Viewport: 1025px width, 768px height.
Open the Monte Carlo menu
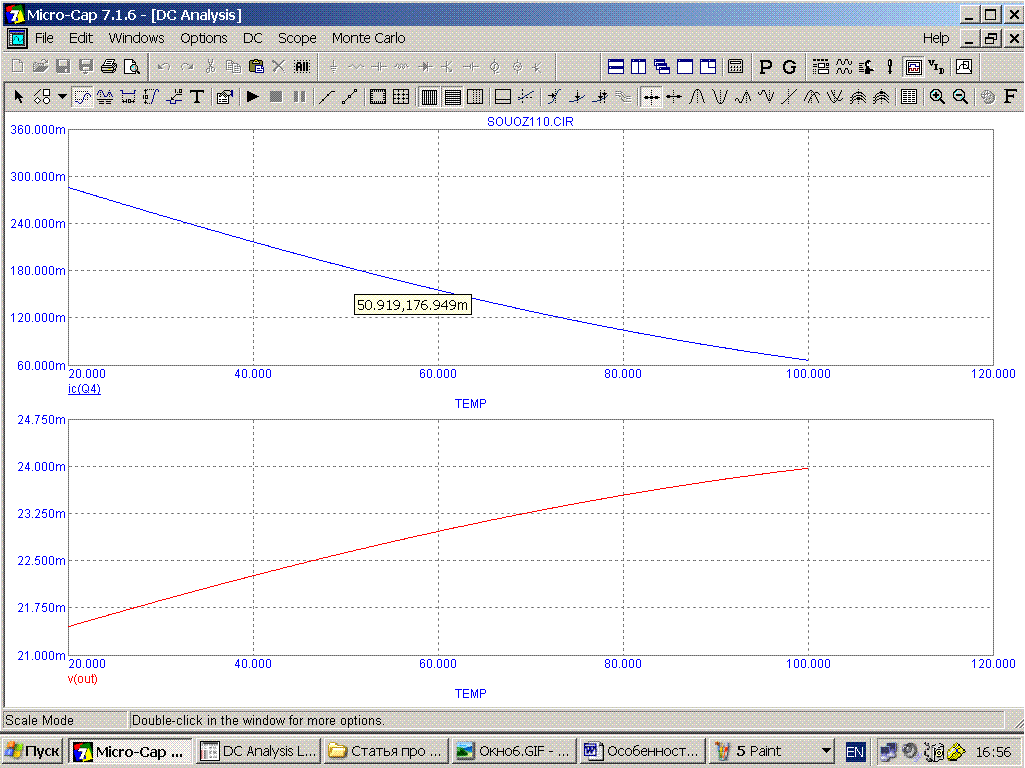click(x=368, y=38)
